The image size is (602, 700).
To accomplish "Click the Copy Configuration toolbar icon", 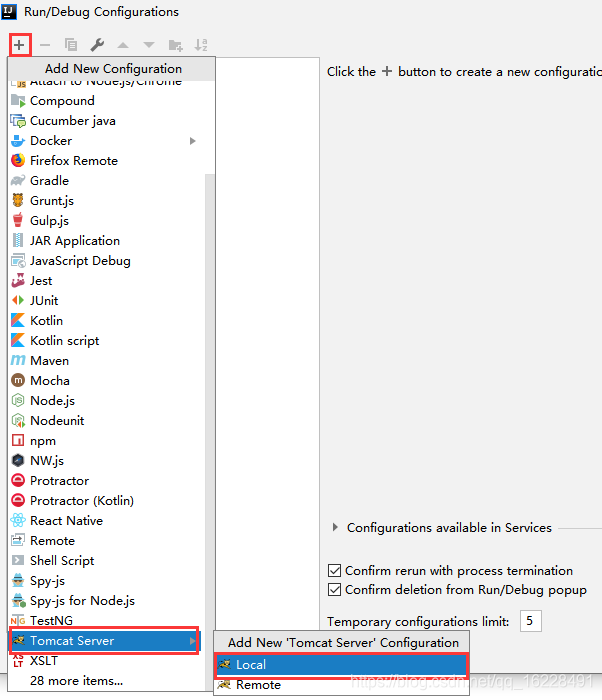I will 71,45.
